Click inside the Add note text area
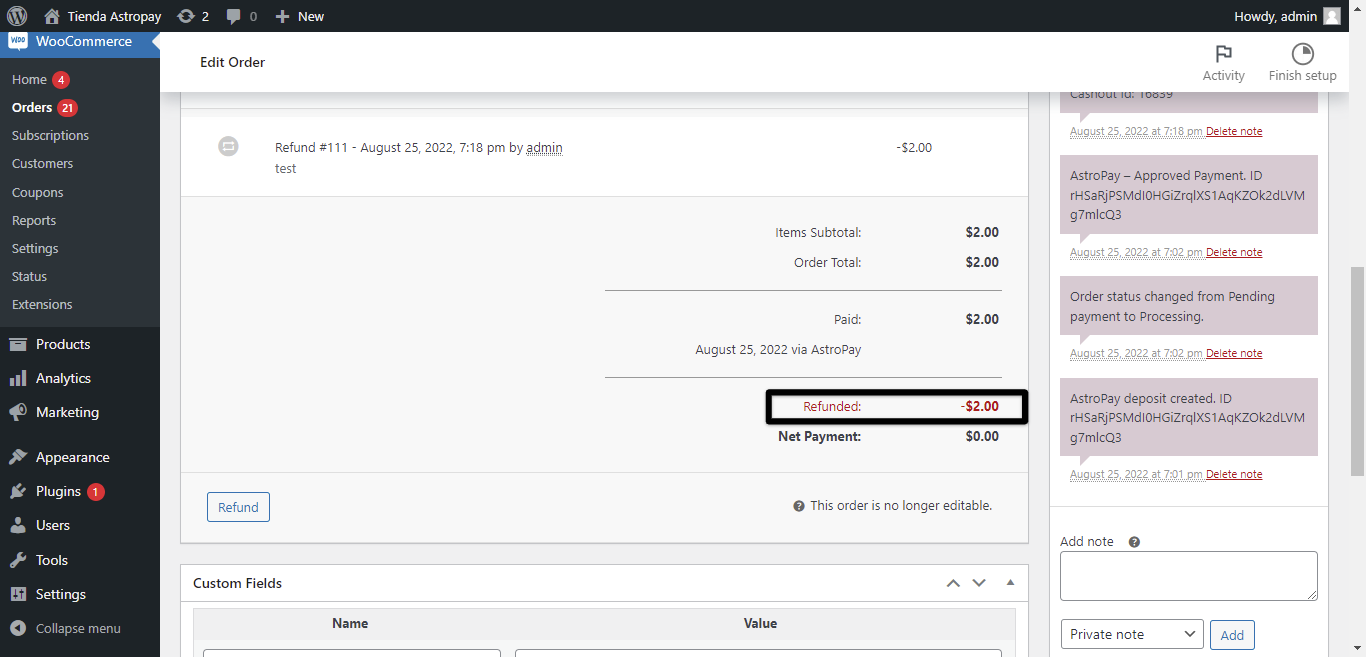 [x=1189, y=576]
